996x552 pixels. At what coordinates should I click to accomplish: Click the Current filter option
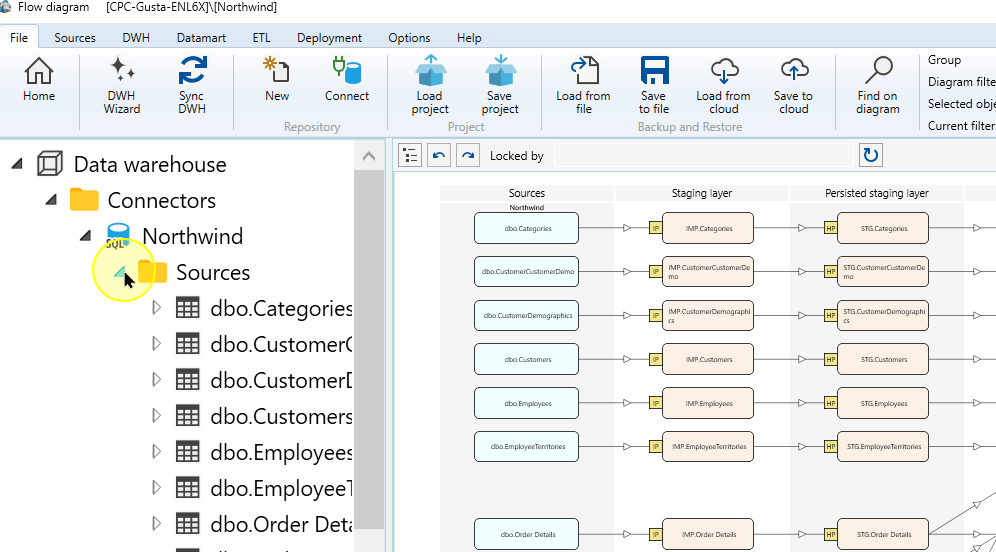[961, 126]
